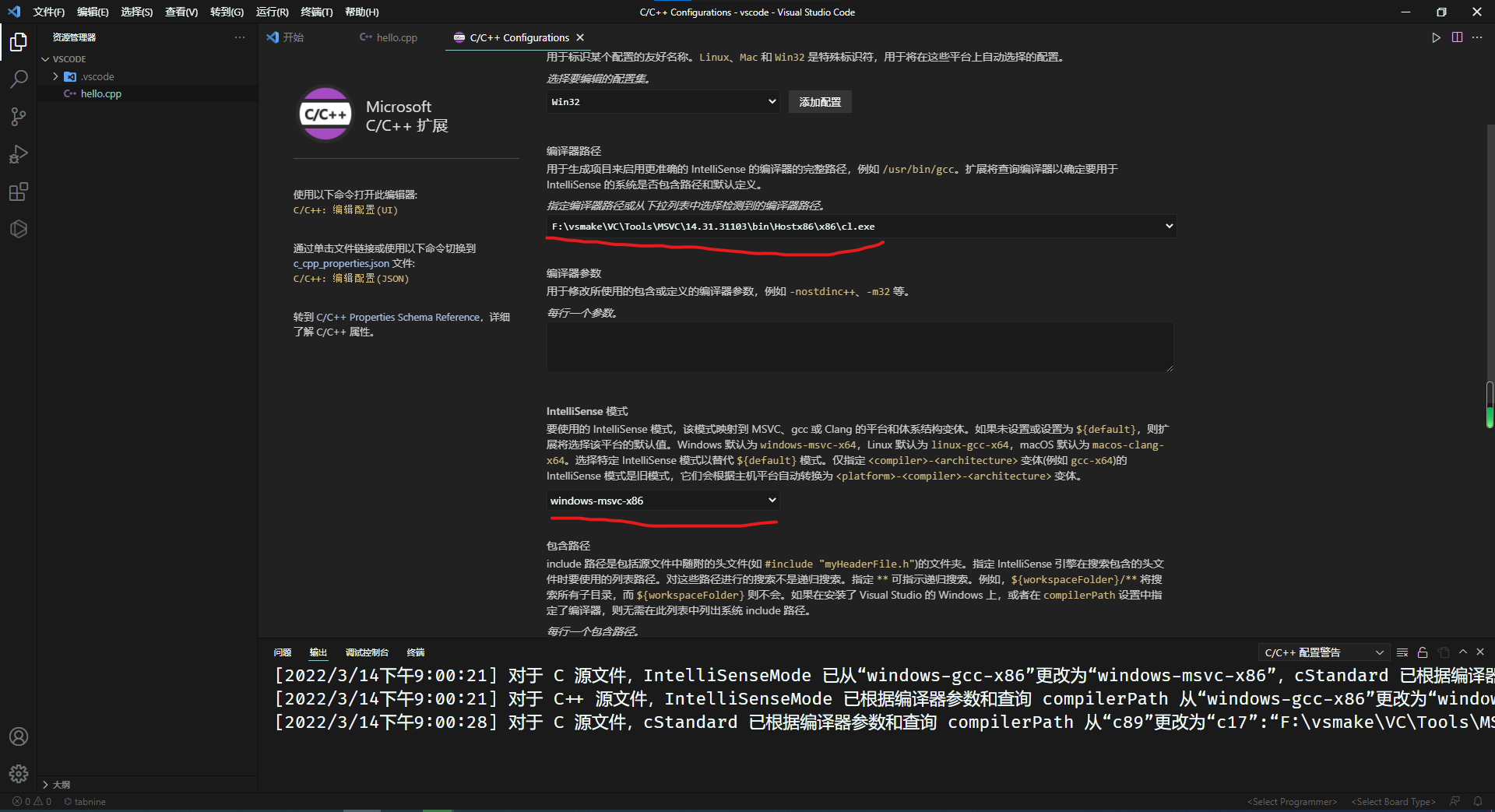Click the tabnine status bar item
This screenshot has width=1495, height=812.
point(85,802)
